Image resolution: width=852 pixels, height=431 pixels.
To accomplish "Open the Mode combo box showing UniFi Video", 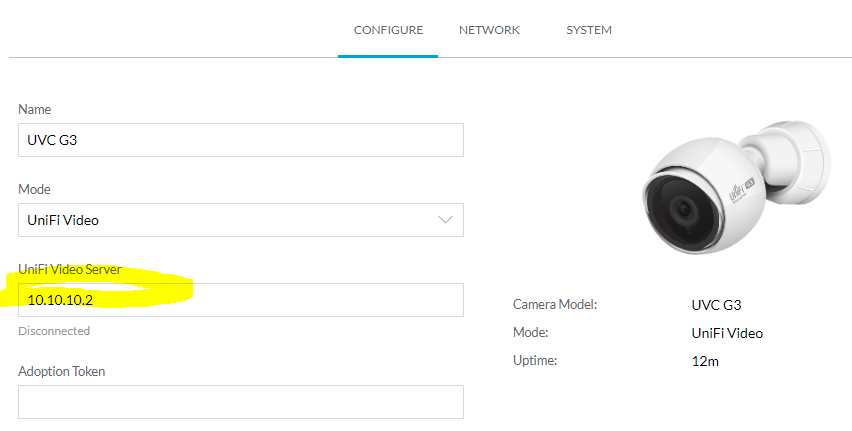I will click(241, 220).
